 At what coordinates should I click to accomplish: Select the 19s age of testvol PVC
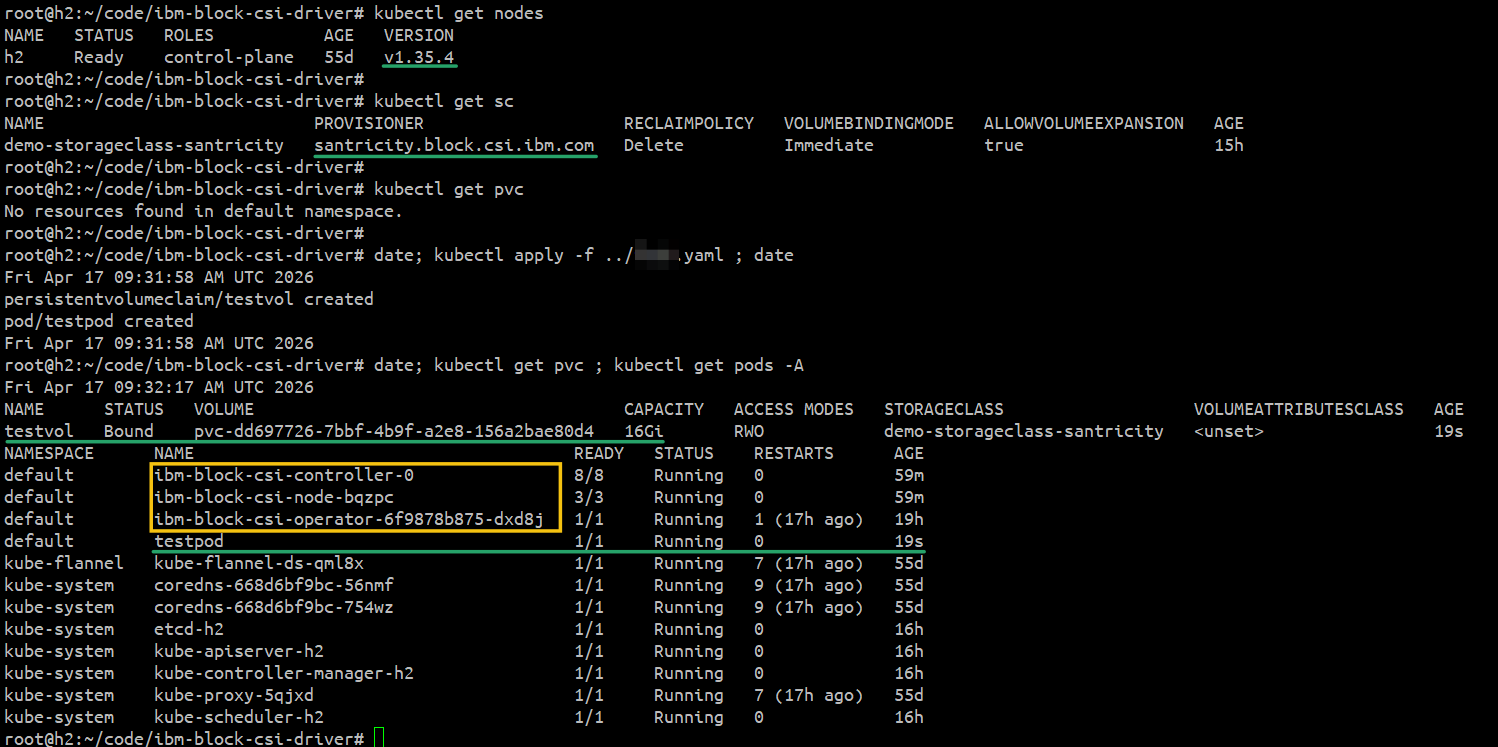click(x=1449, y=431)
